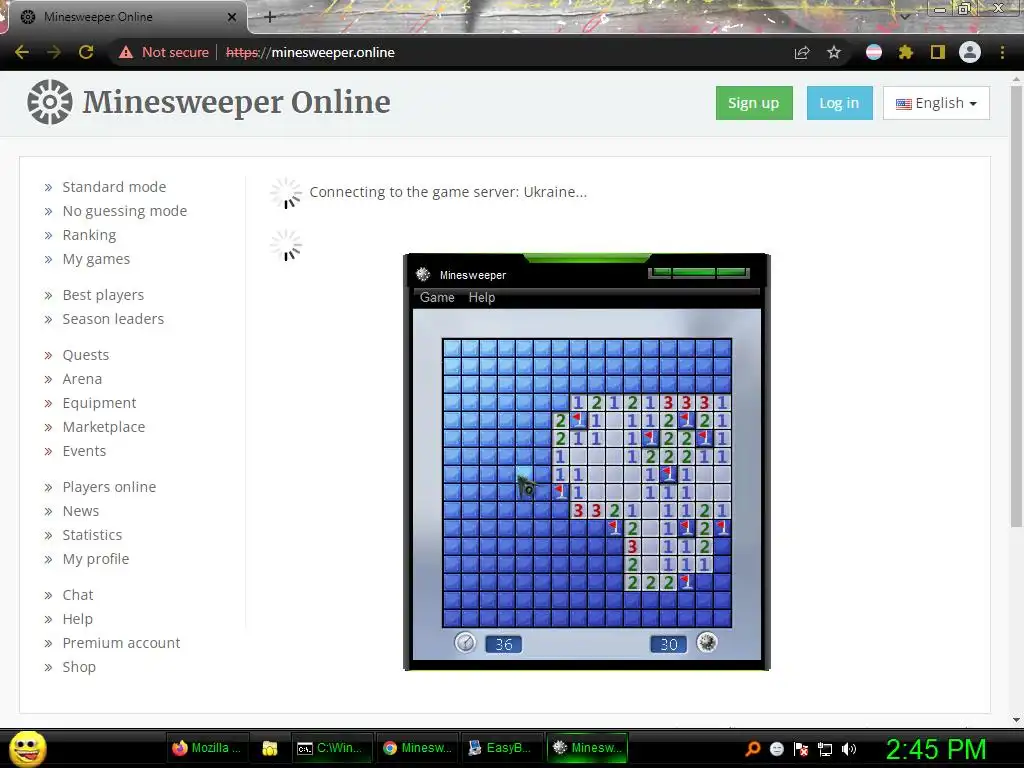Click the flag with red X tray icon
Image resolution: width=1024 pixels, height=768 pixels.
tap(801, 748)
